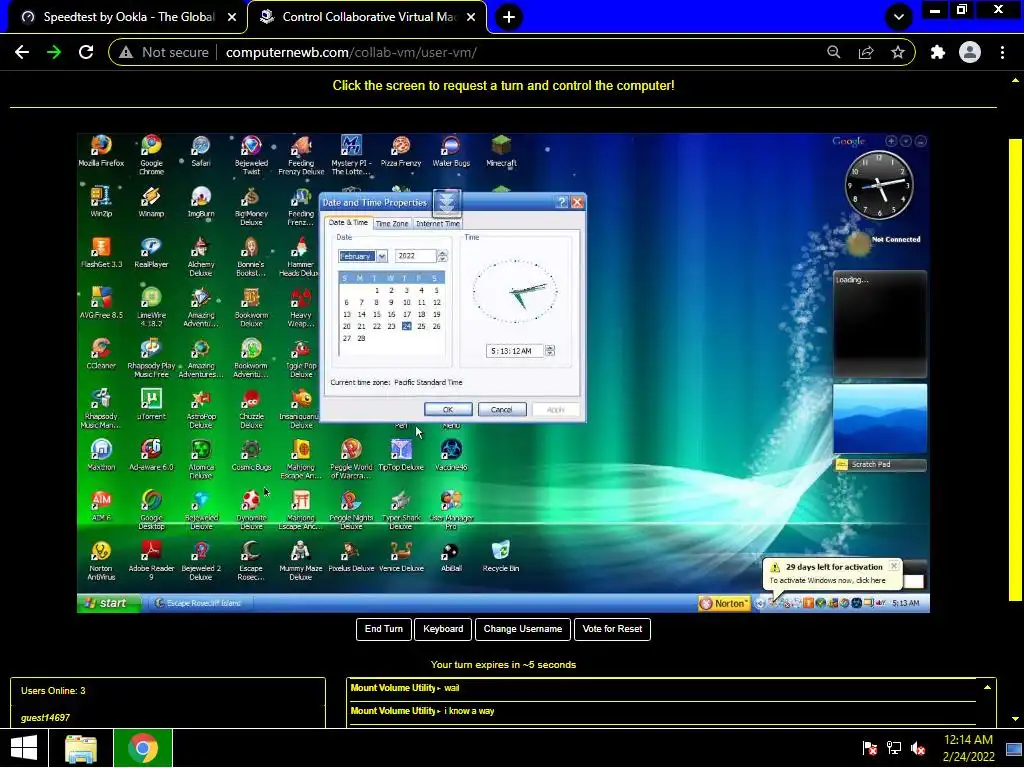The width and height of the screenshot is (1024, 768).
Task: Open the AbiBall desktop icon
Action: tap(451, 556)
